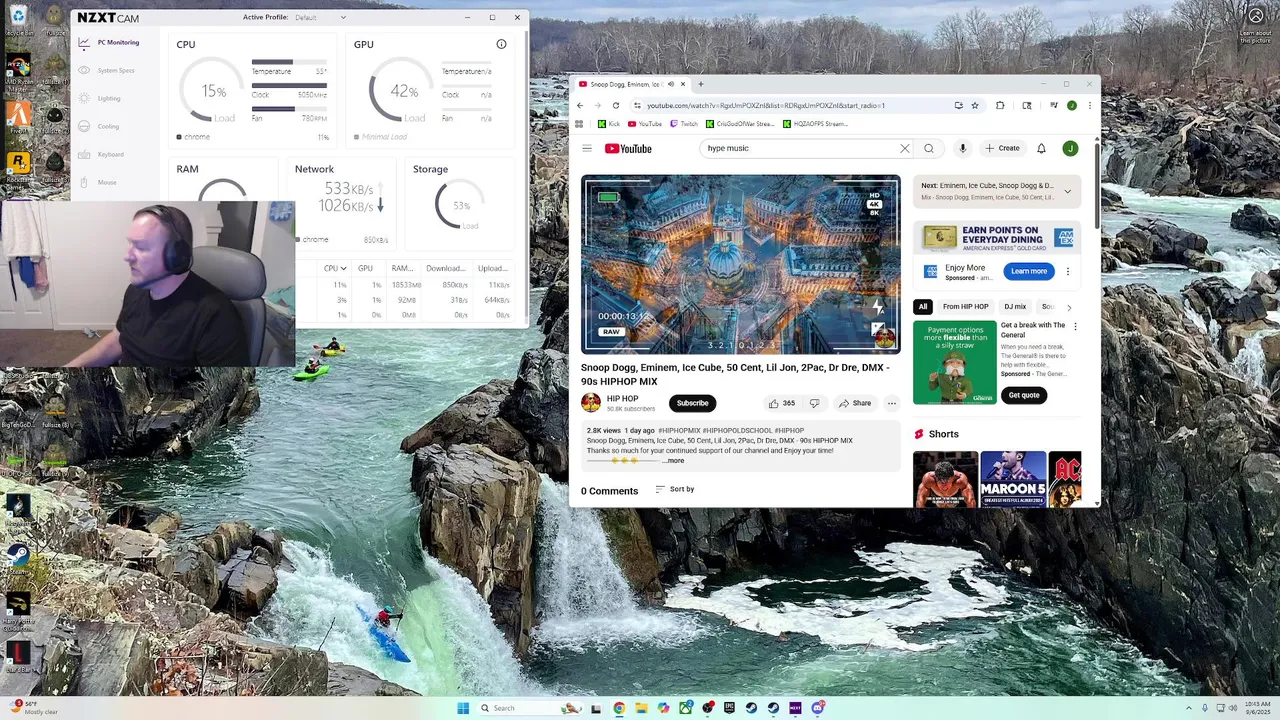Subscribe to HIP HOP channel
The image size is (1280, 720).
tap(692, 403)
